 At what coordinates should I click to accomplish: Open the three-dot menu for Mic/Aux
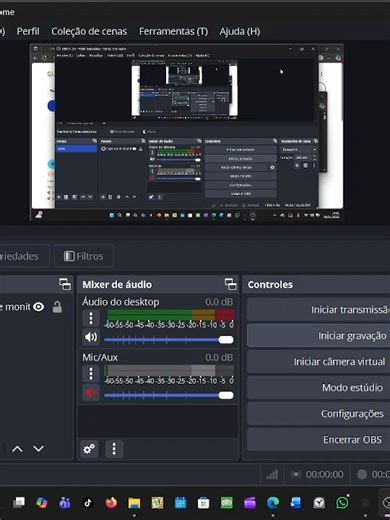pos(91,374)
